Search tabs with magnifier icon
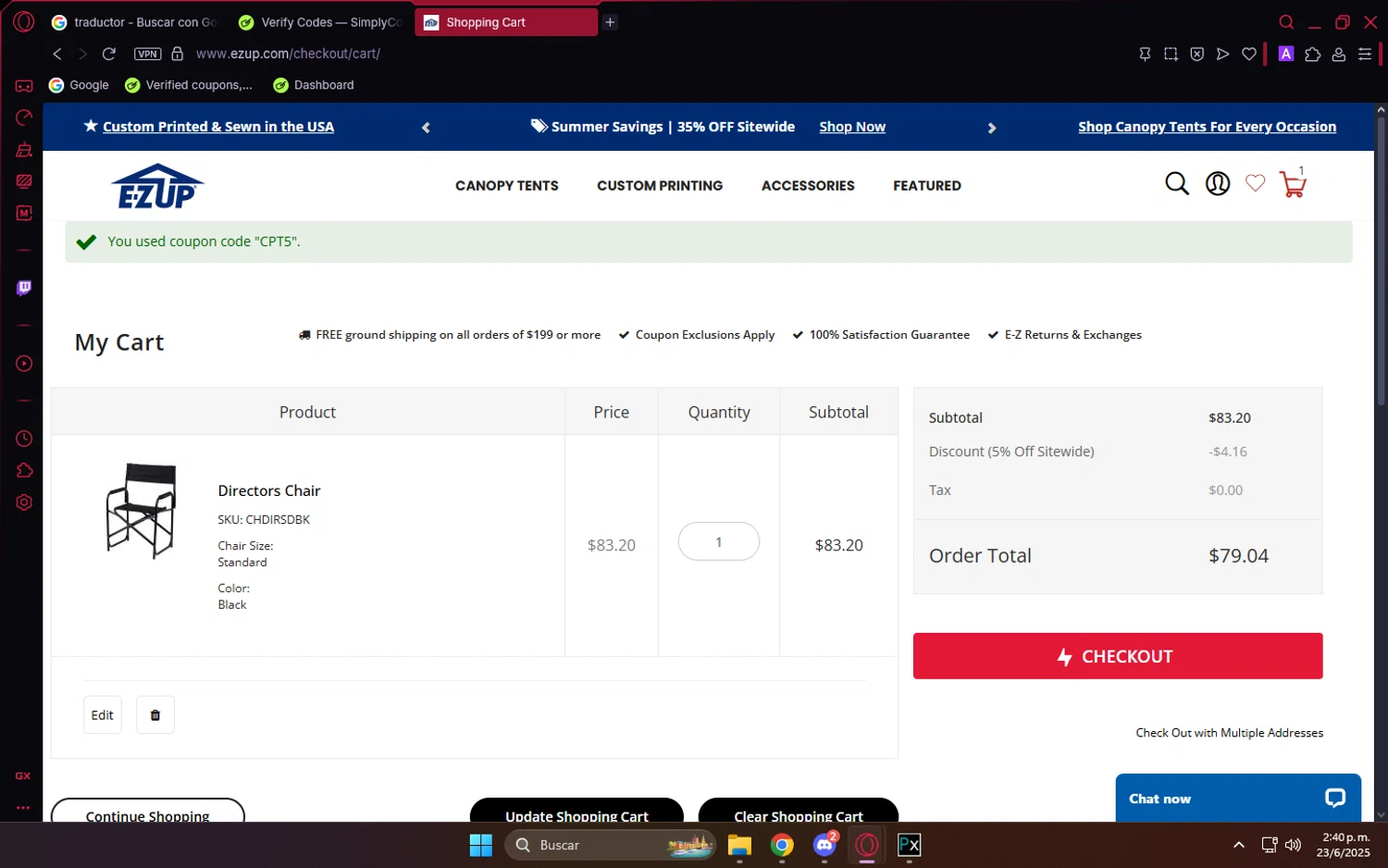 click(1286, 22)
